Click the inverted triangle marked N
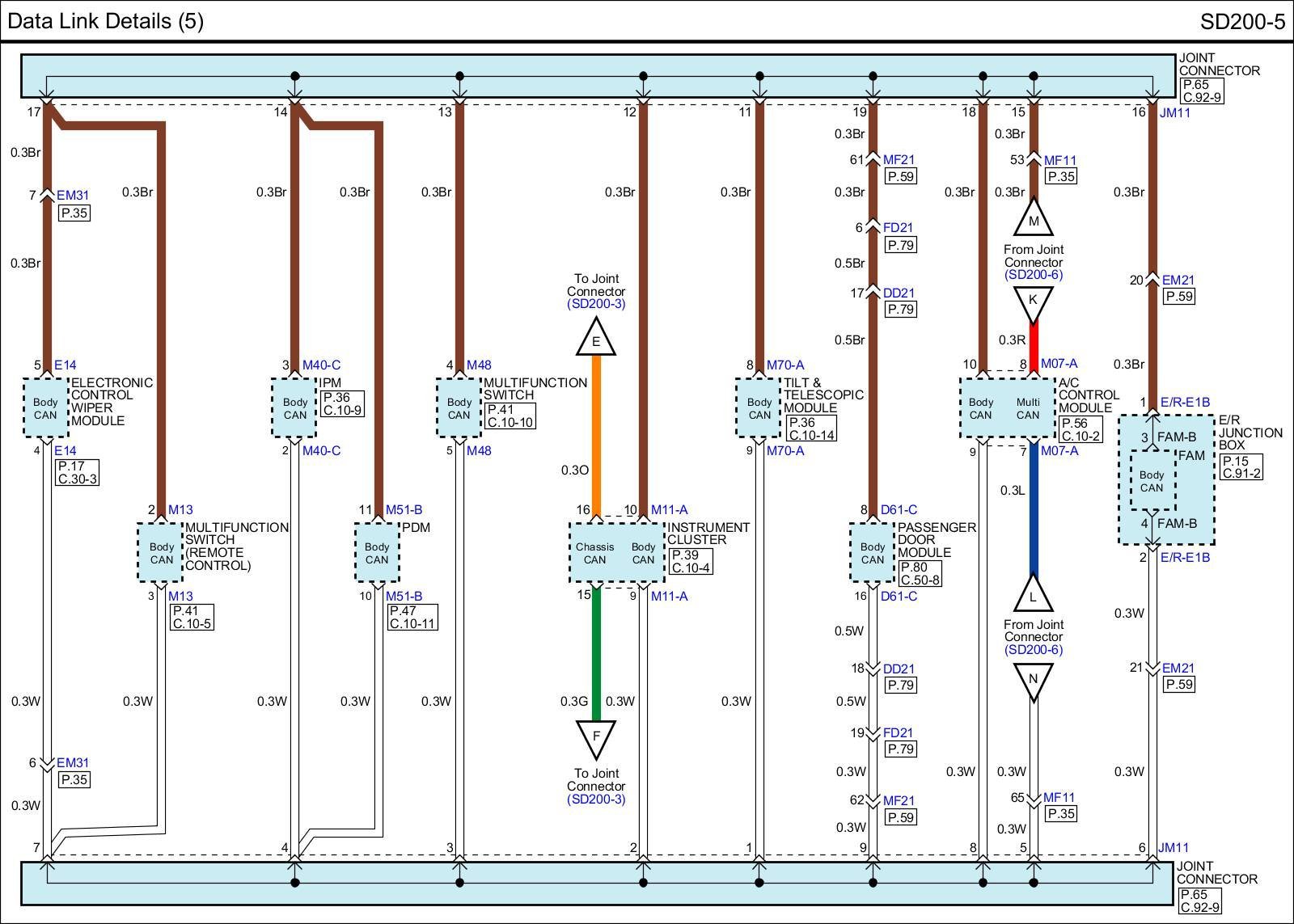The width and height of the screenshot is (1294, 924). click(1033, 680)
